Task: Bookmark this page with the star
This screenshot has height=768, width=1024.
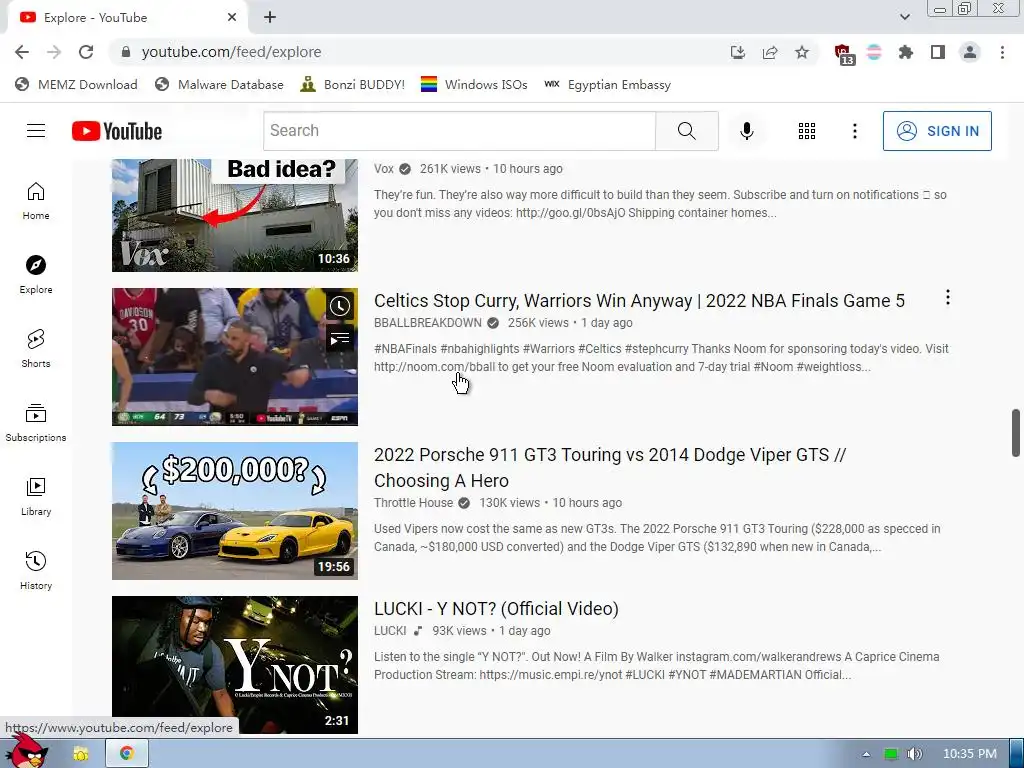Action: coord(802,52)
